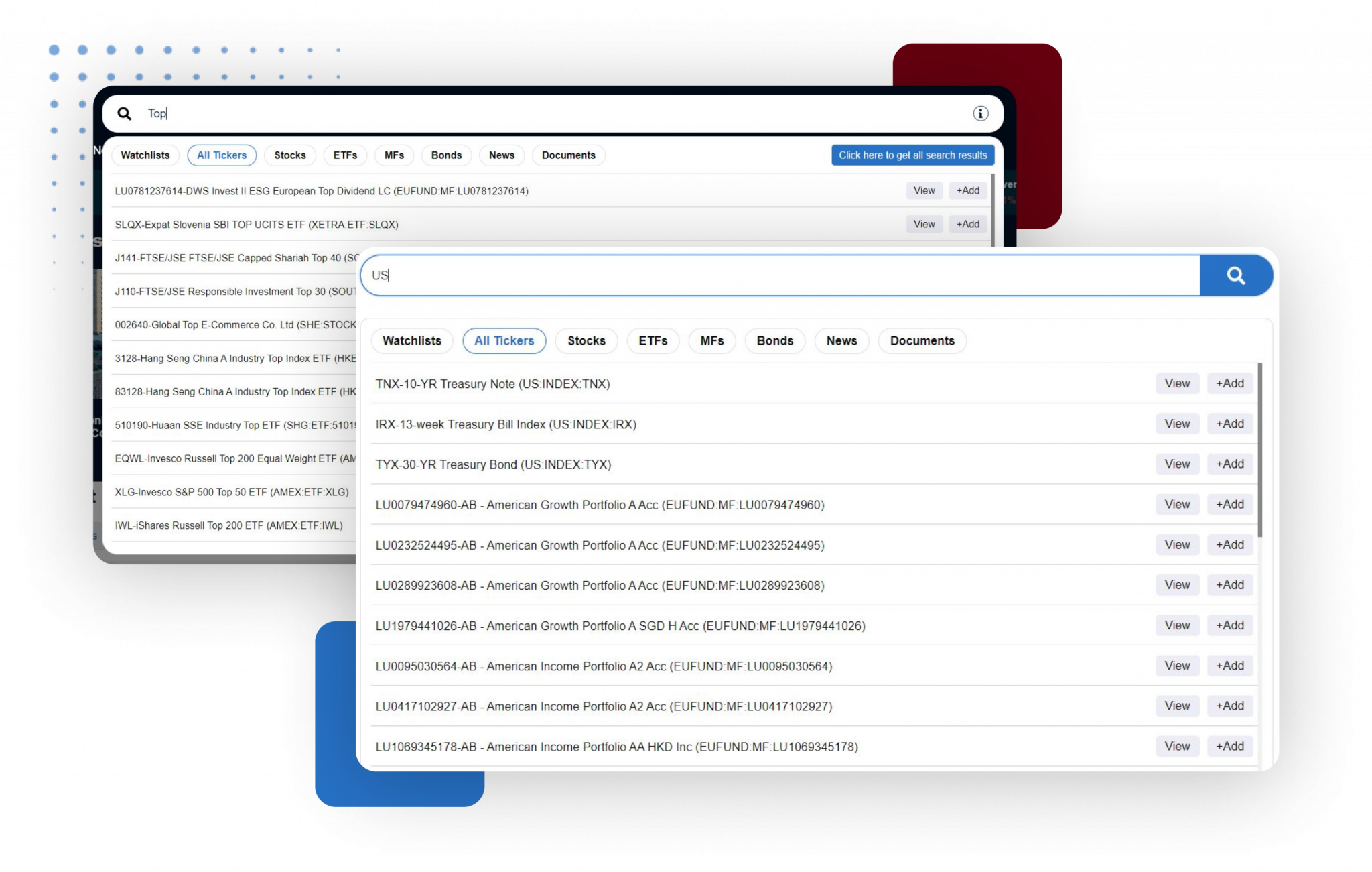The height and width of the screenshot is (872, 1372).
Task: Click 'Click here to get all search results'
Action: (x=912, y=155)
